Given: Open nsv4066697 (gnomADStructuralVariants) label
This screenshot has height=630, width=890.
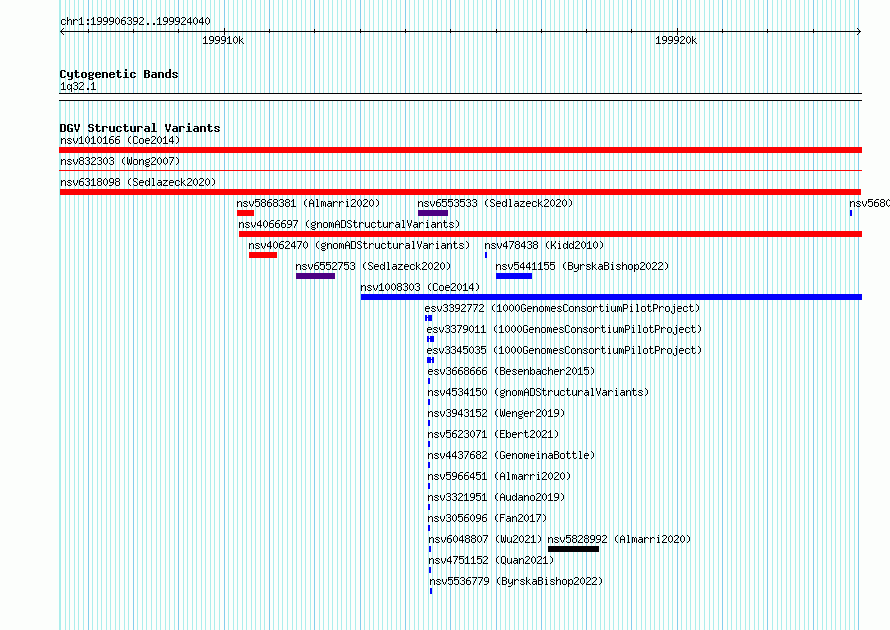Looking at the screenshot, I should (x=349, y=224).
